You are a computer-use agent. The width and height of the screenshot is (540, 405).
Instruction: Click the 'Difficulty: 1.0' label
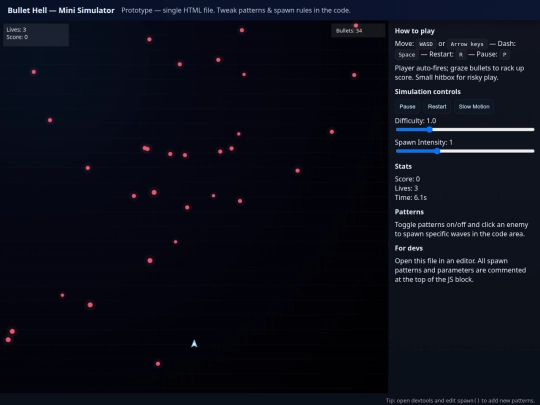pyautogui.click(x=415, y=121)
